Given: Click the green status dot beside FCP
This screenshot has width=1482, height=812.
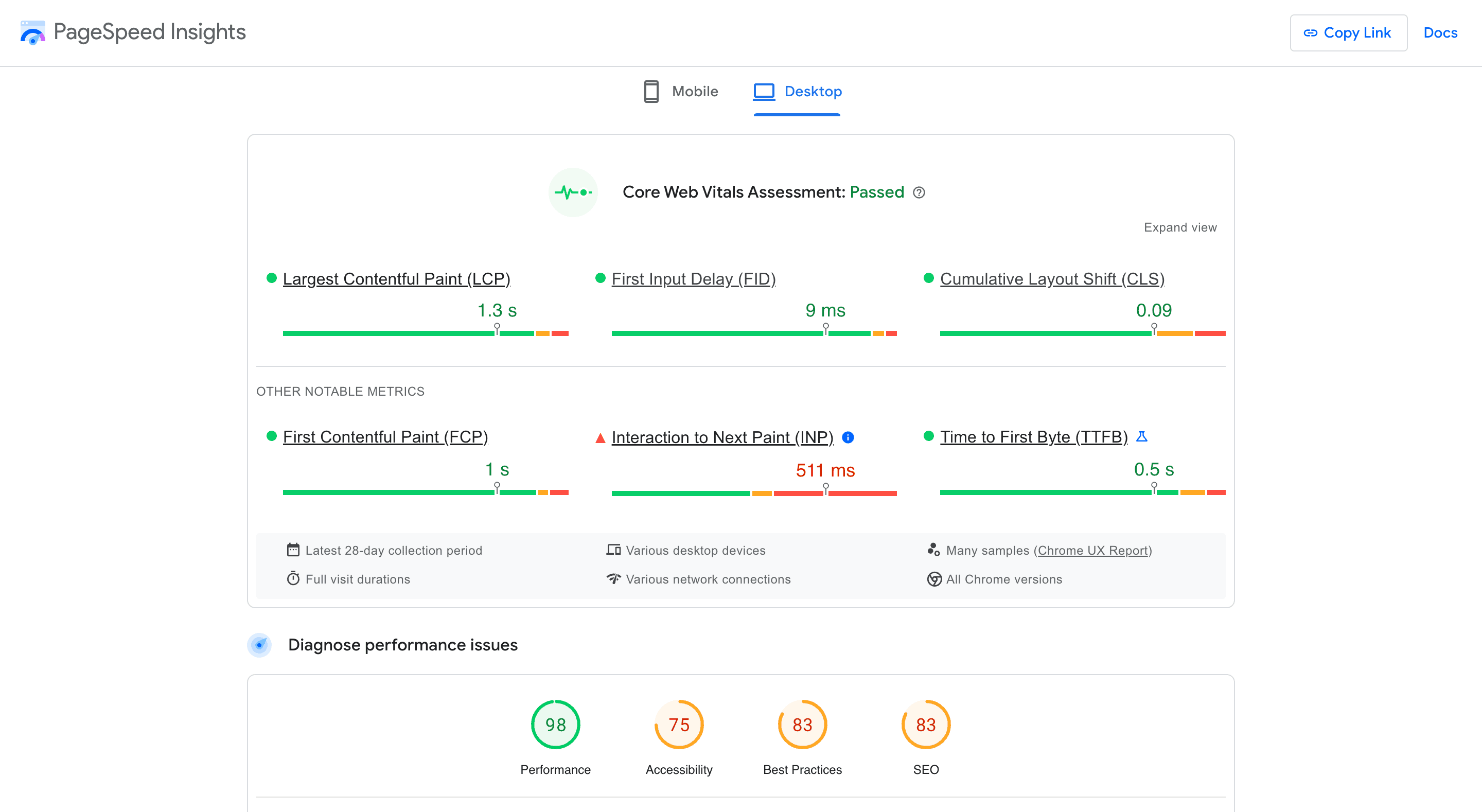Looking at the screenshot, I should tap(271, 436).
